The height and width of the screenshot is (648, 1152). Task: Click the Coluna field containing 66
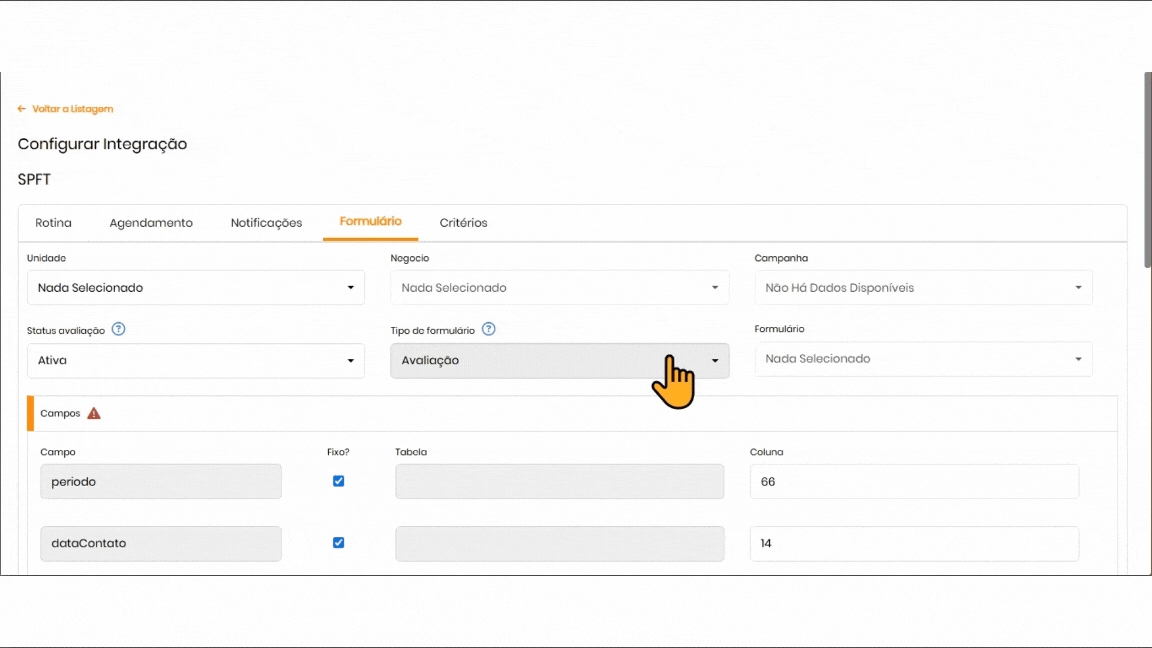pyautogui.click(x=914, y=481)
